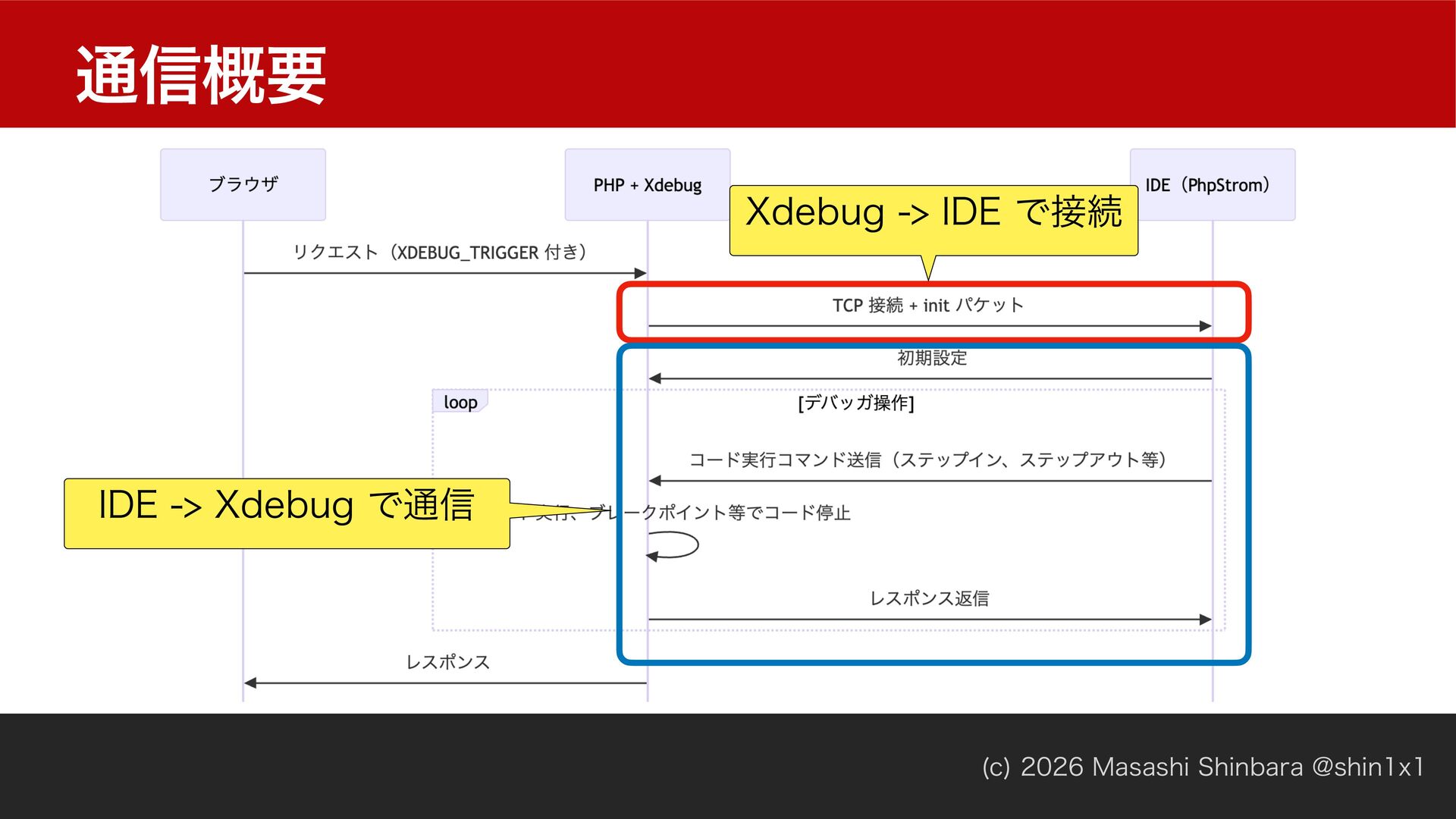Click the [デバッガ操作] loop condition text
This screenshot has width=1456, height=819.
(855, 403)
